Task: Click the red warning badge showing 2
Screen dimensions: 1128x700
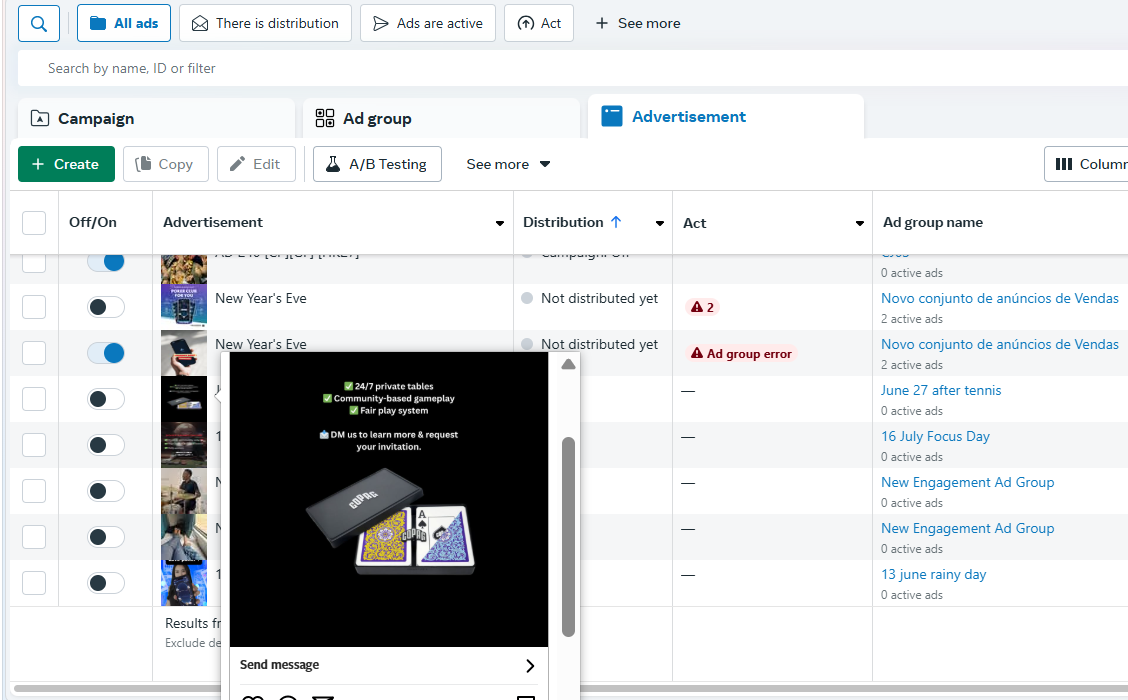Action: coord(702,307)
